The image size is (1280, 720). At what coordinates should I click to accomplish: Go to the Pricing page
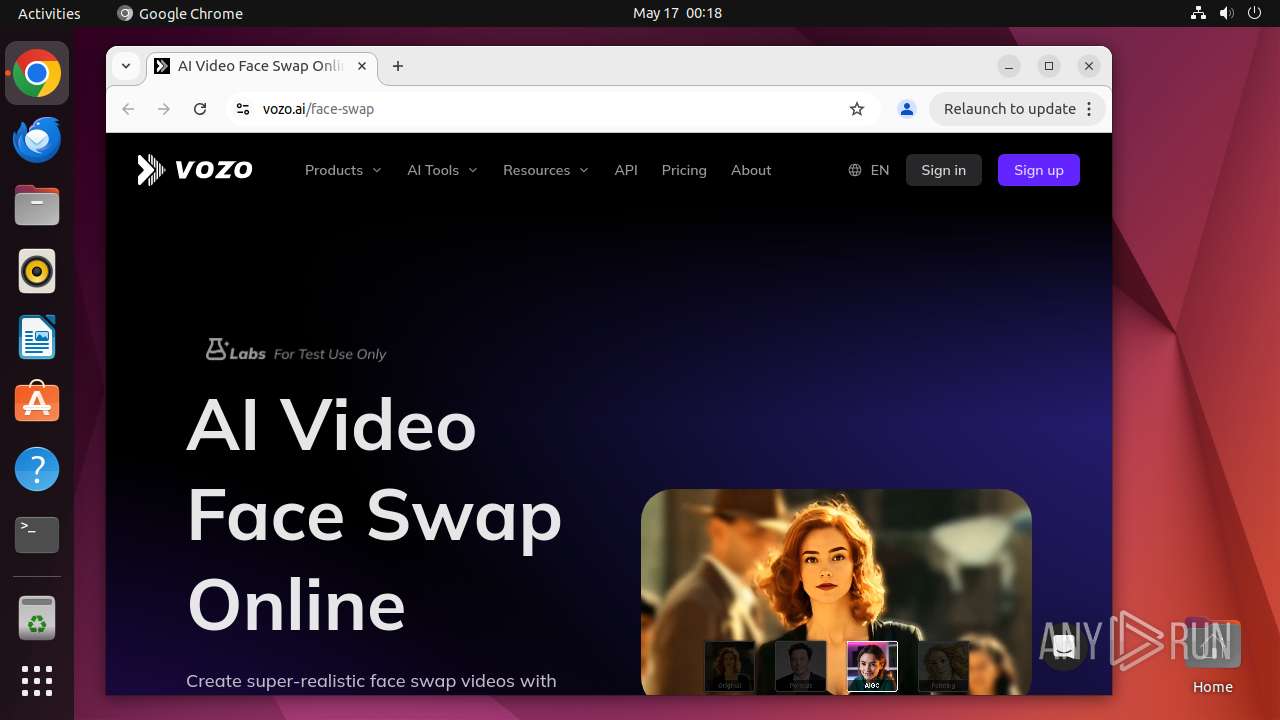[684, 170]
